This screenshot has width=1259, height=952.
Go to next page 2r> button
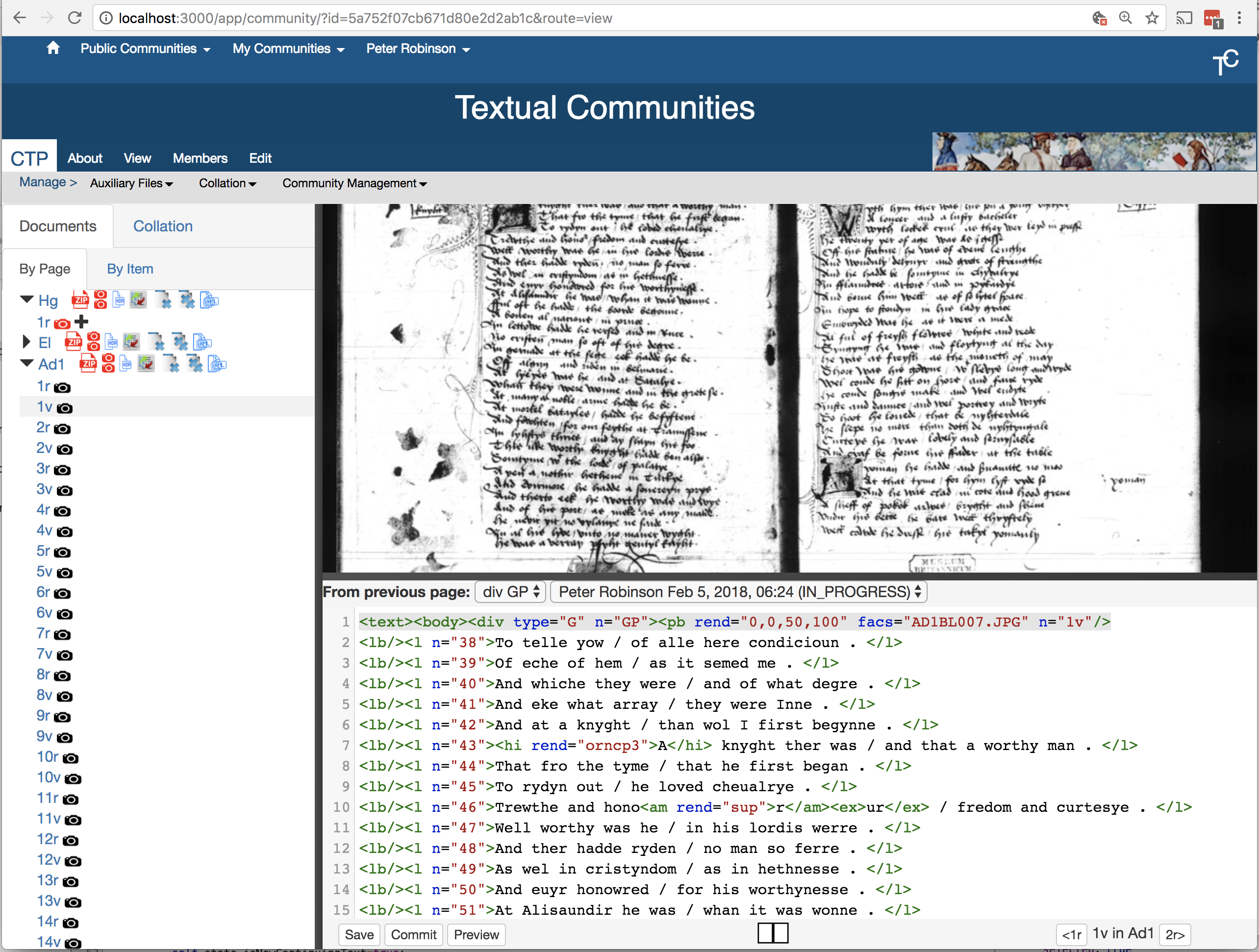click(x=1175, y=934)
